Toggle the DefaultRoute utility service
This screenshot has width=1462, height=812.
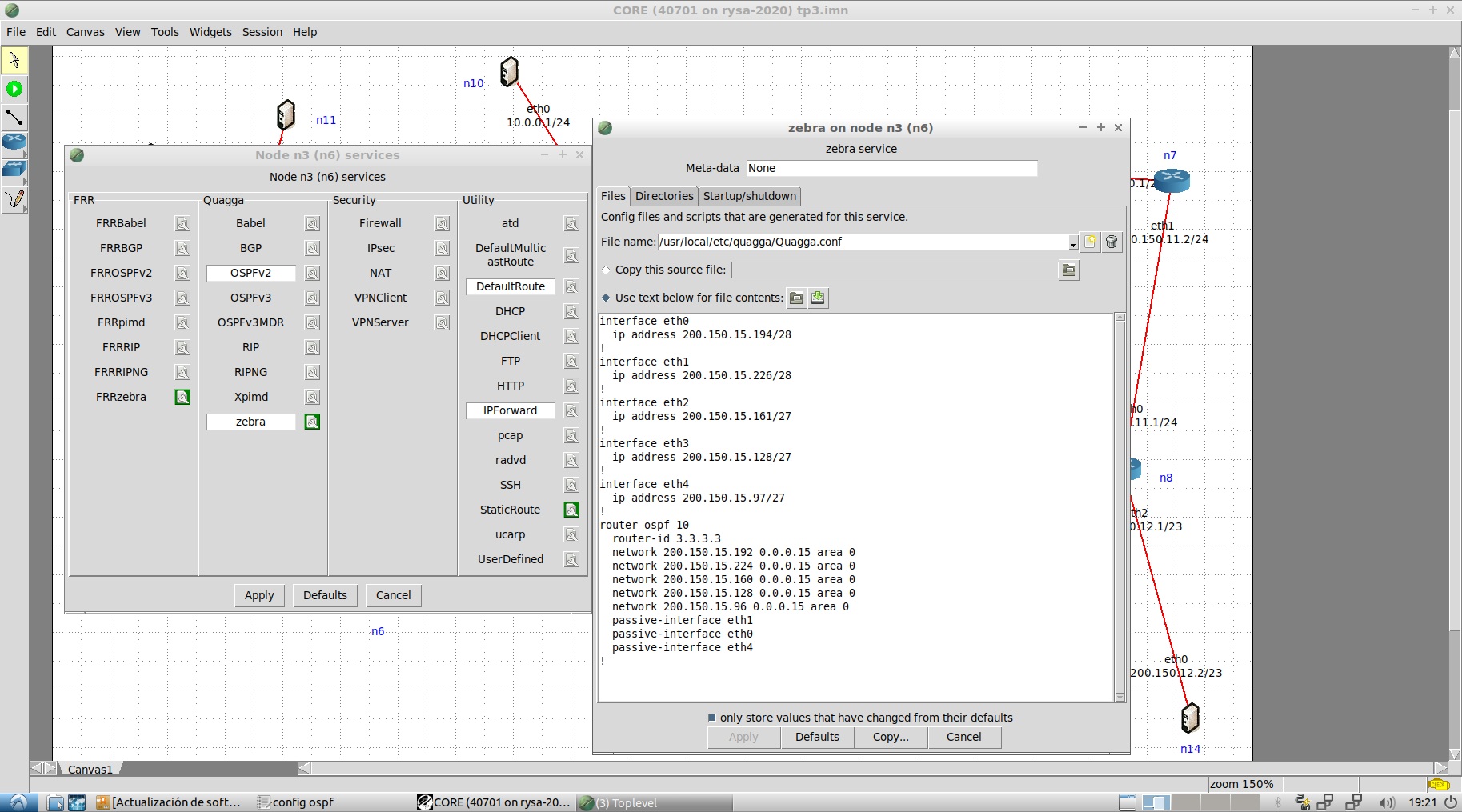coord(511,286)
